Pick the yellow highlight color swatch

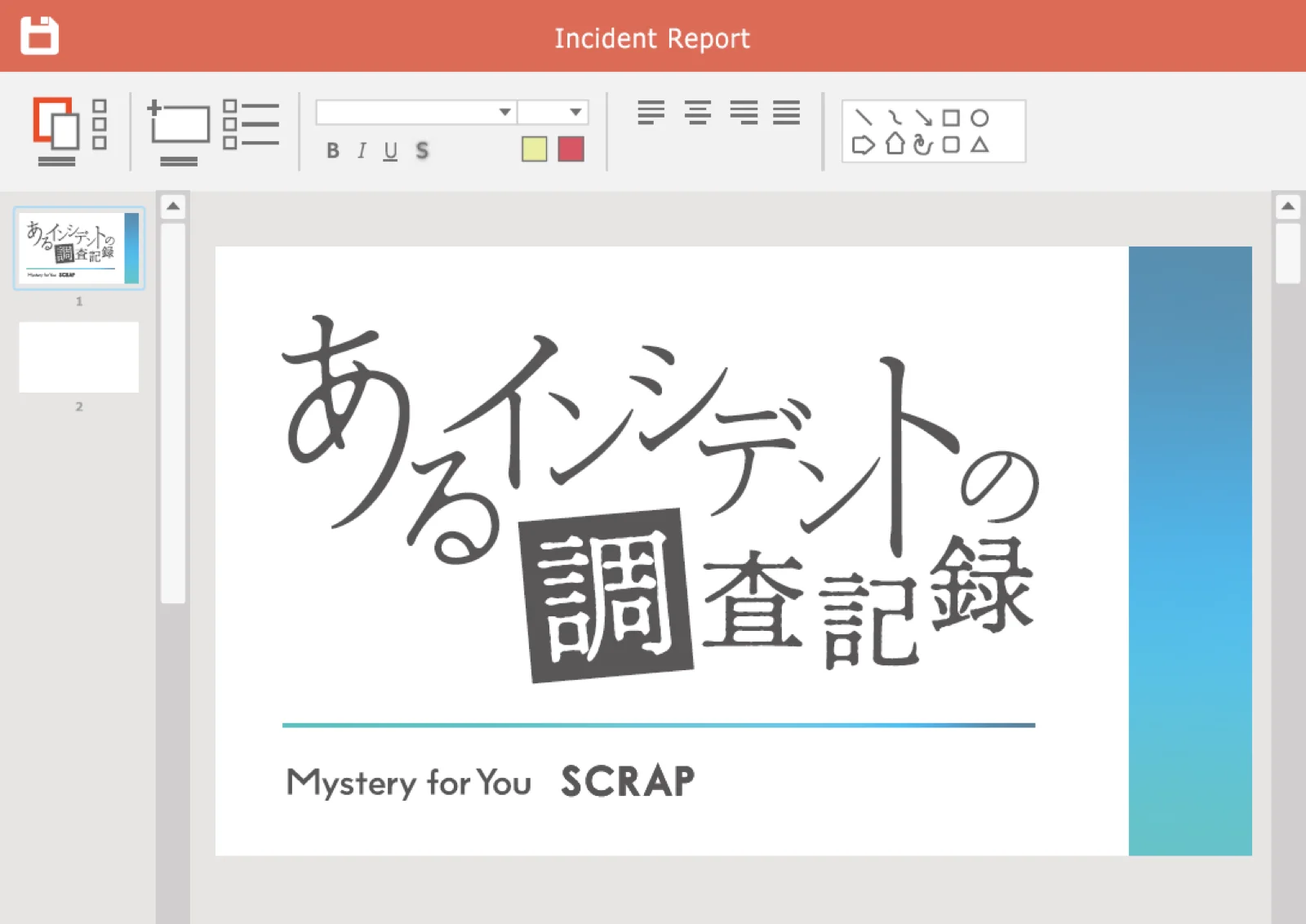pos(535,149)
